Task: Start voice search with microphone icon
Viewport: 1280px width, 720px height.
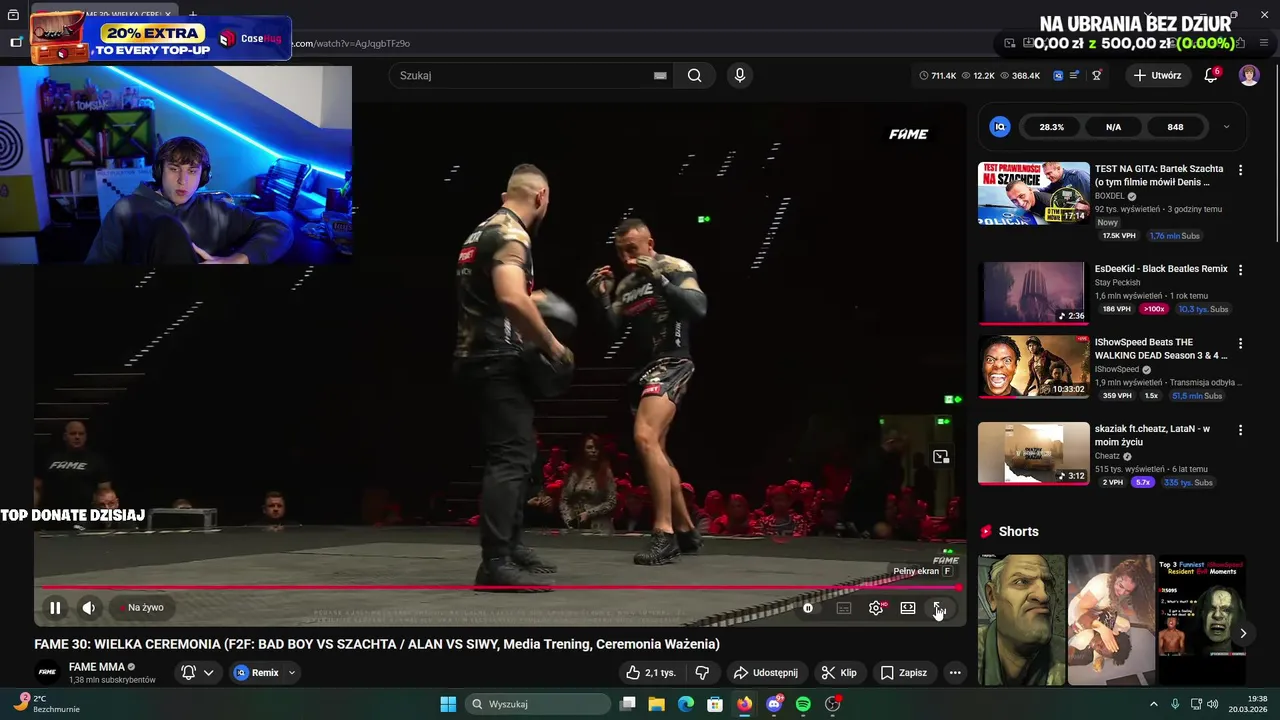Action: tap(739, 75)
